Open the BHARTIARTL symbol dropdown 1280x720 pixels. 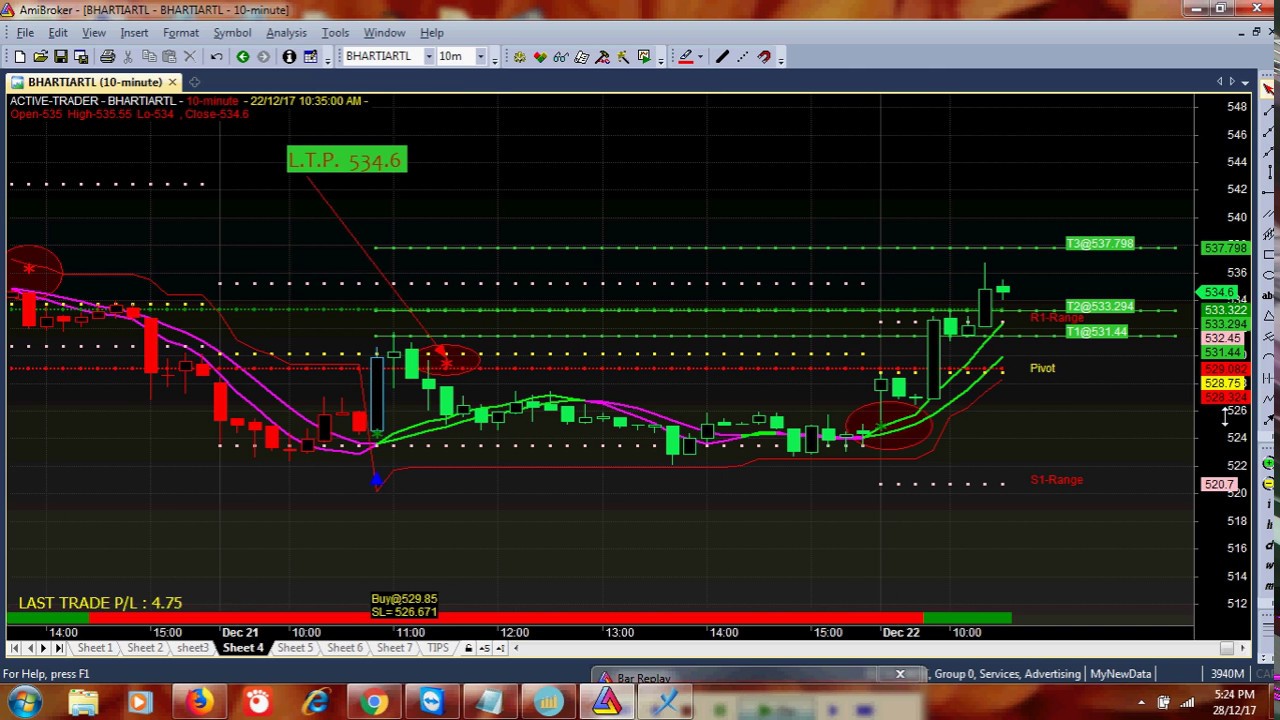429,57
